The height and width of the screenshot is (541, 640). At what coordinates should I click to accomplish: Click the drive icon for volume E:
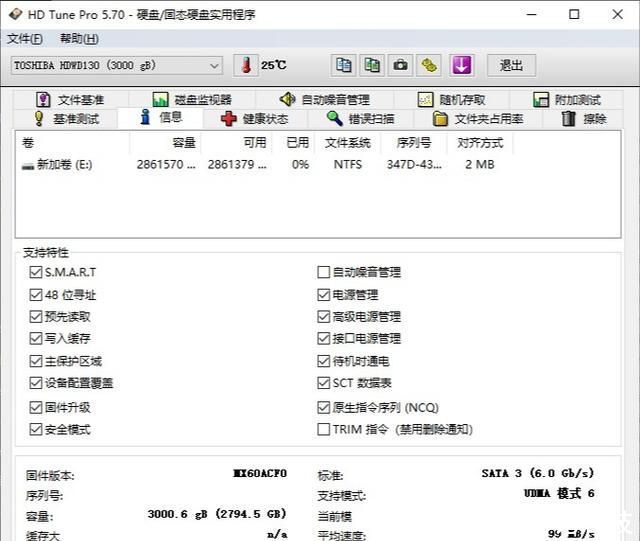pos(27,166)
